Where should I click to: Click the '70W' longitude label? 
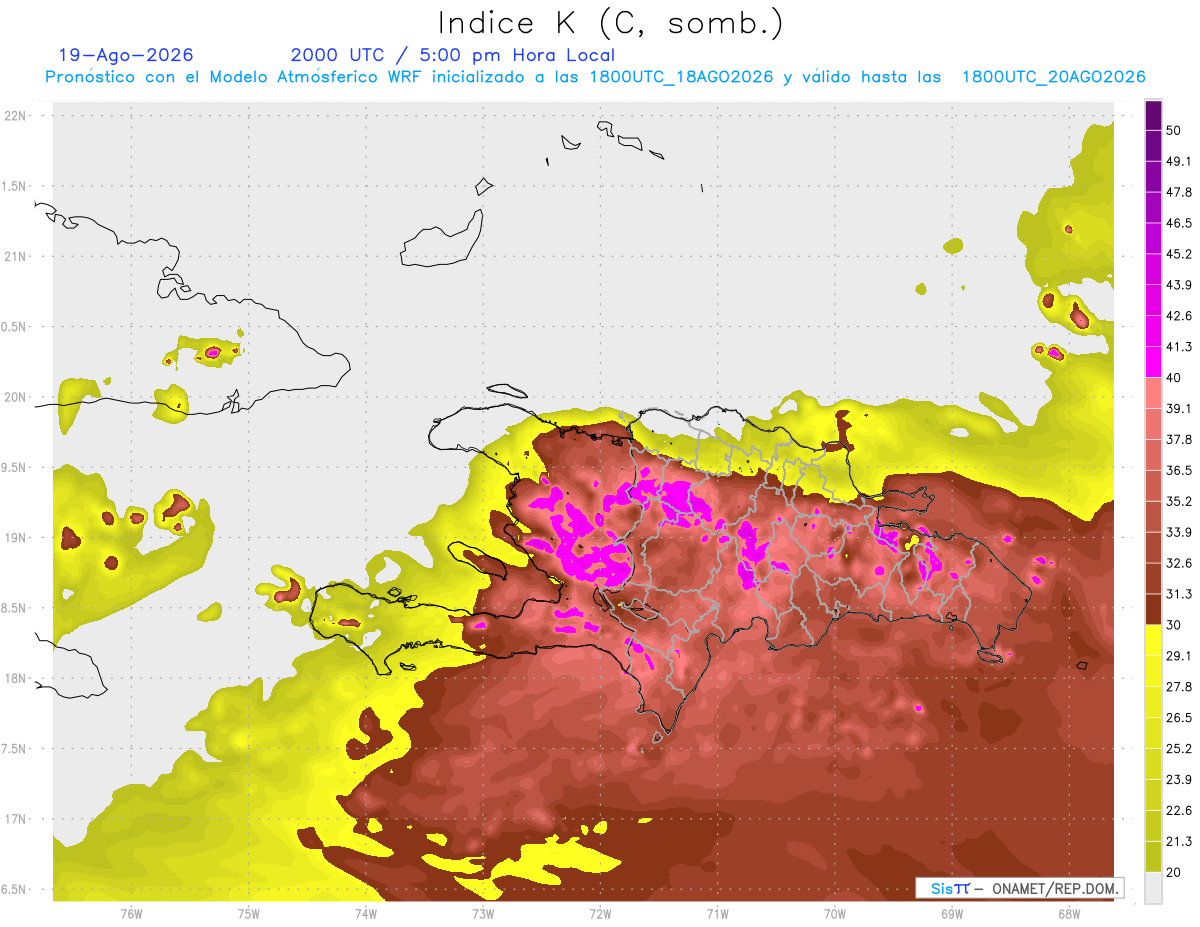(x=835, y=914)
